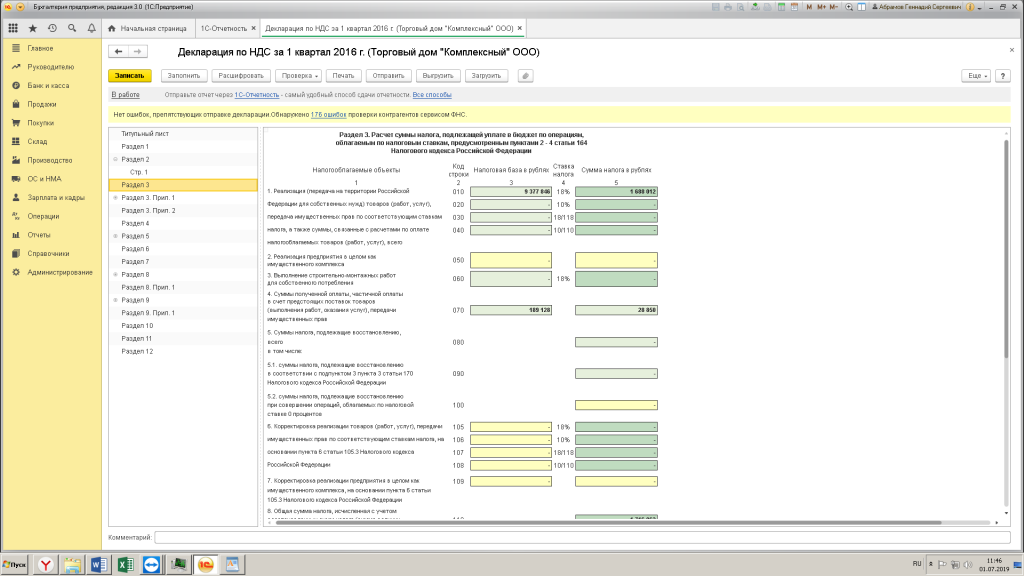This screenshot has height=576, width=1024.
Task: Click the zoom scale magnifier icon
Action: (x=849, y=7)
